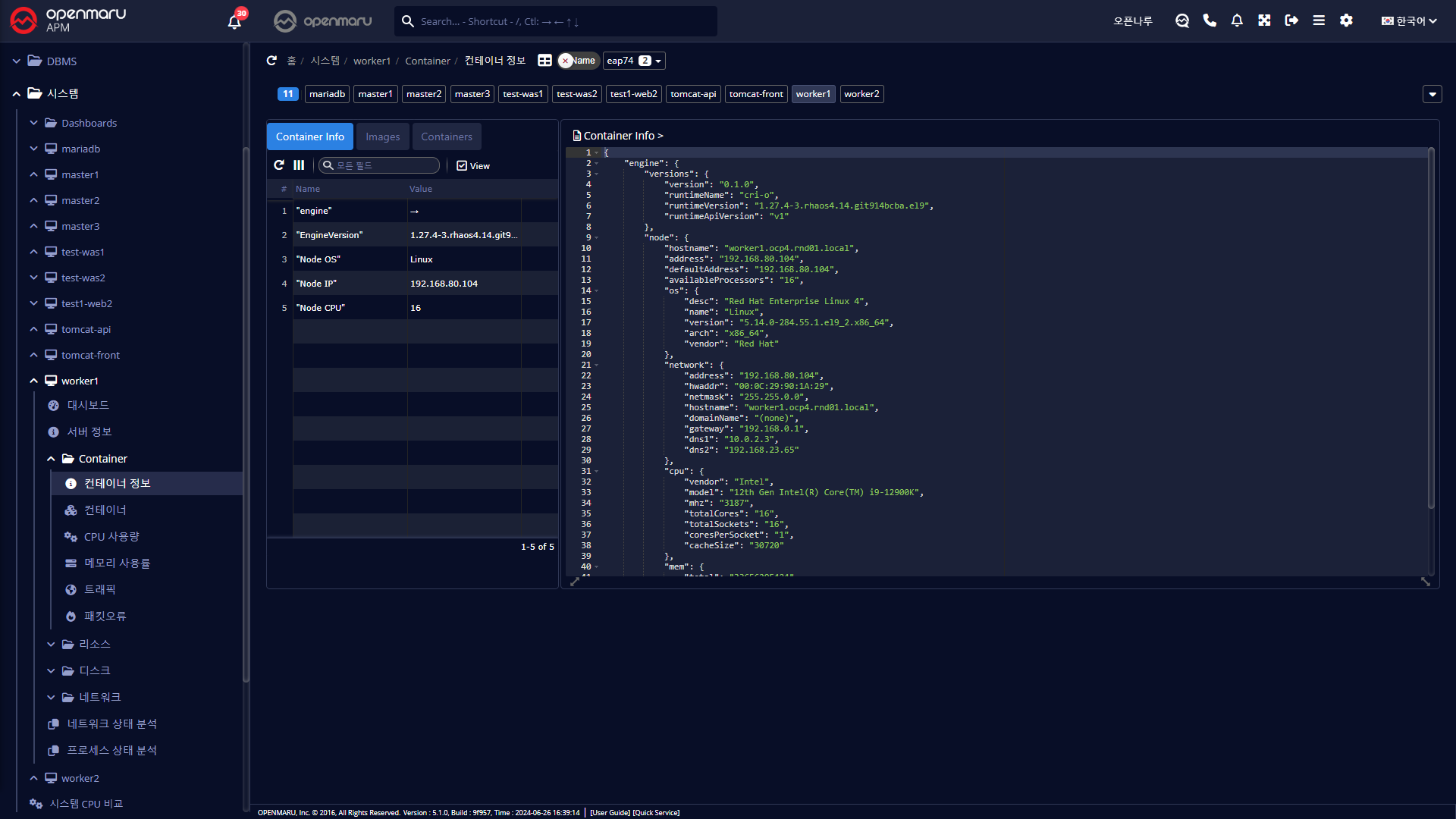Viewport: 1456px width, 819px height.
Task: Collapse the Container folder in sidebar
Action: click(x=51, y=459)
